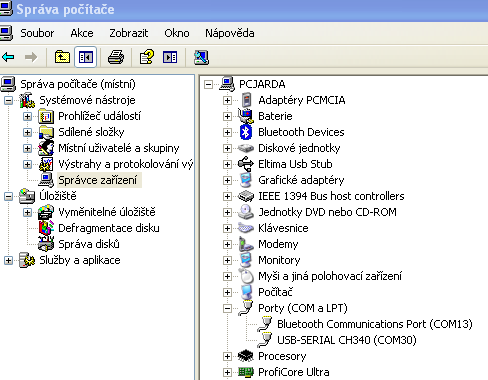The height and width of the screenshot is (380, 488).
Task: Expand the Grafické adaptéry node
Action: 227,180
